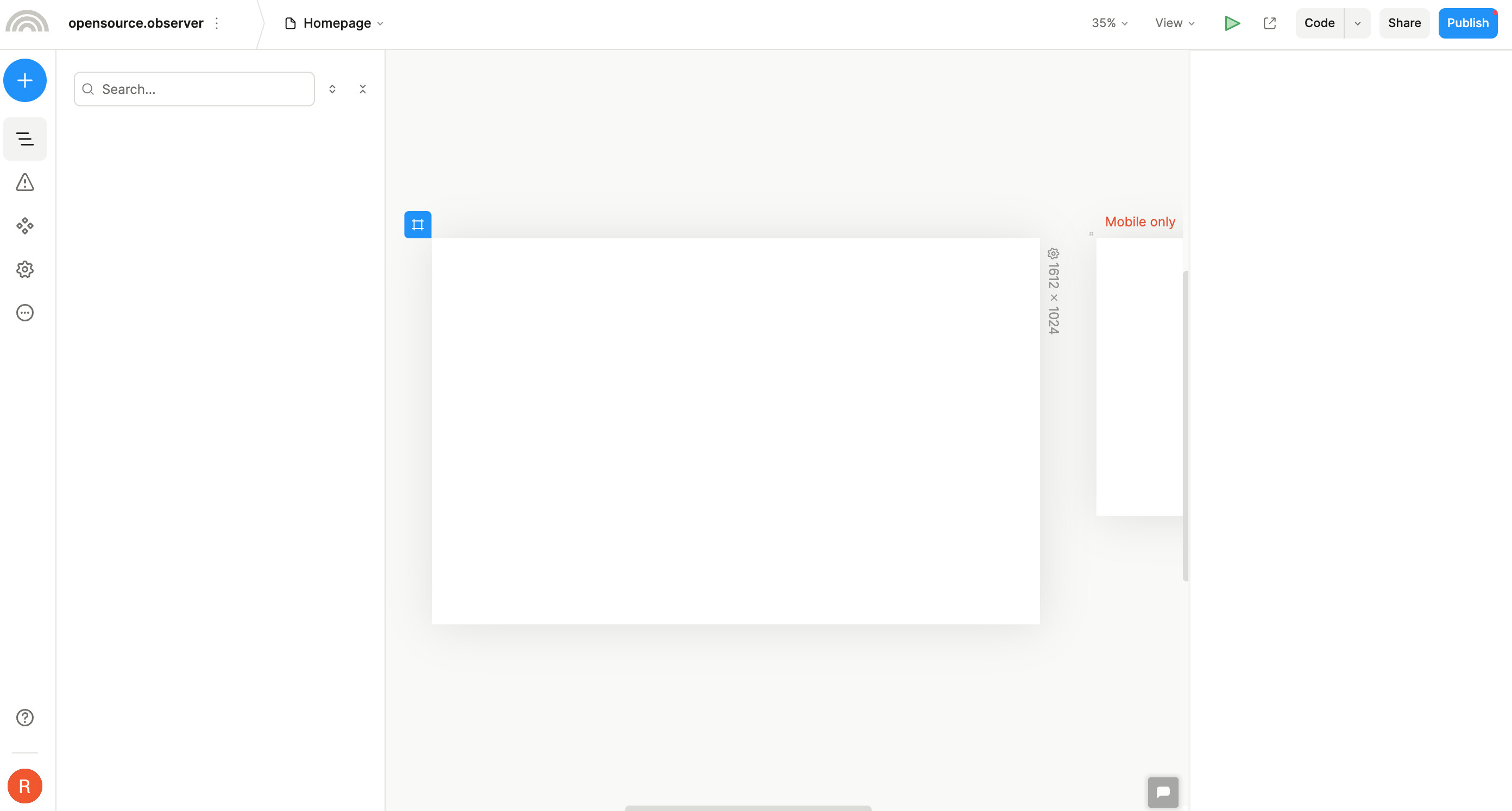
Task: Open project settings gear in sidebar
Action: pyautogui.click(x=24, y=269)
